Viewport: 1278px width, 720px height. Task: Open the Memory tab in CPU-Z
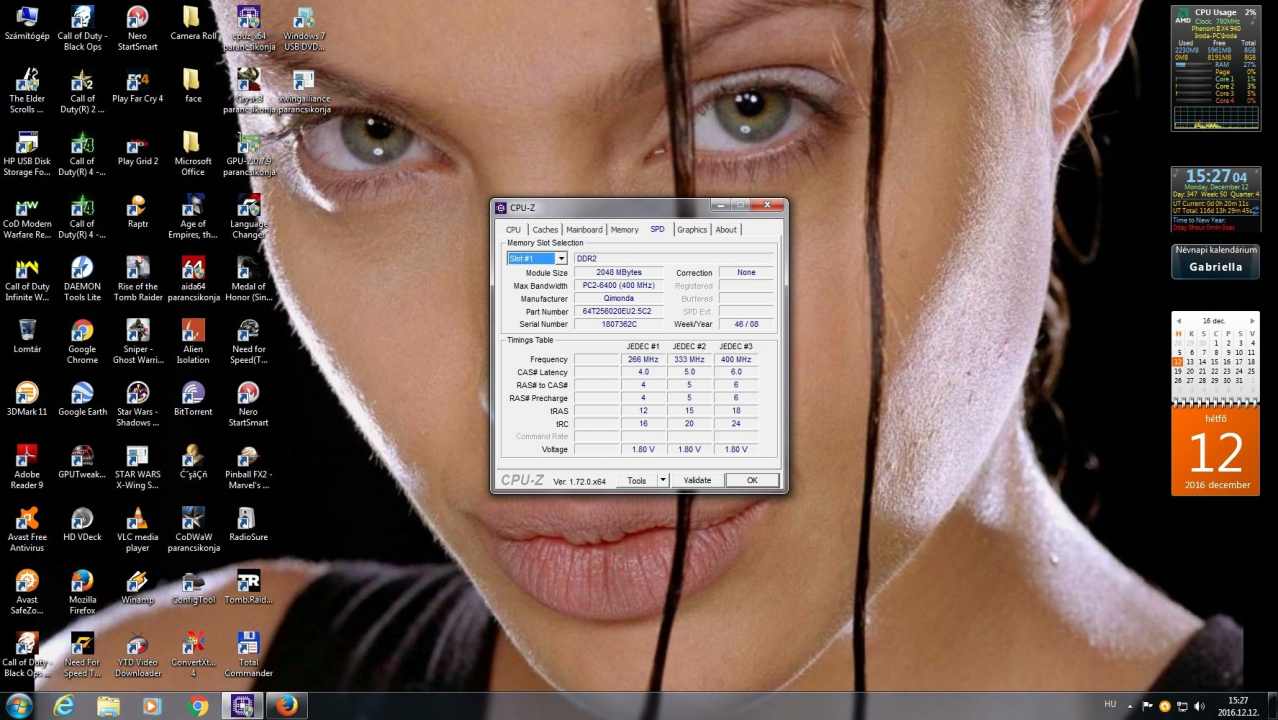[x=625, y=230]
